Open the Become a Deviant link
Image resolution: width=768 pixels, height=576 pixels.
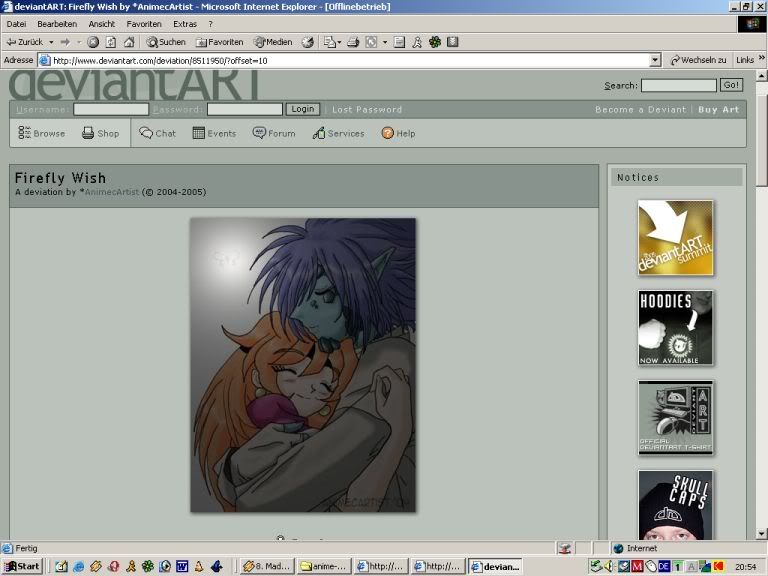640,110
